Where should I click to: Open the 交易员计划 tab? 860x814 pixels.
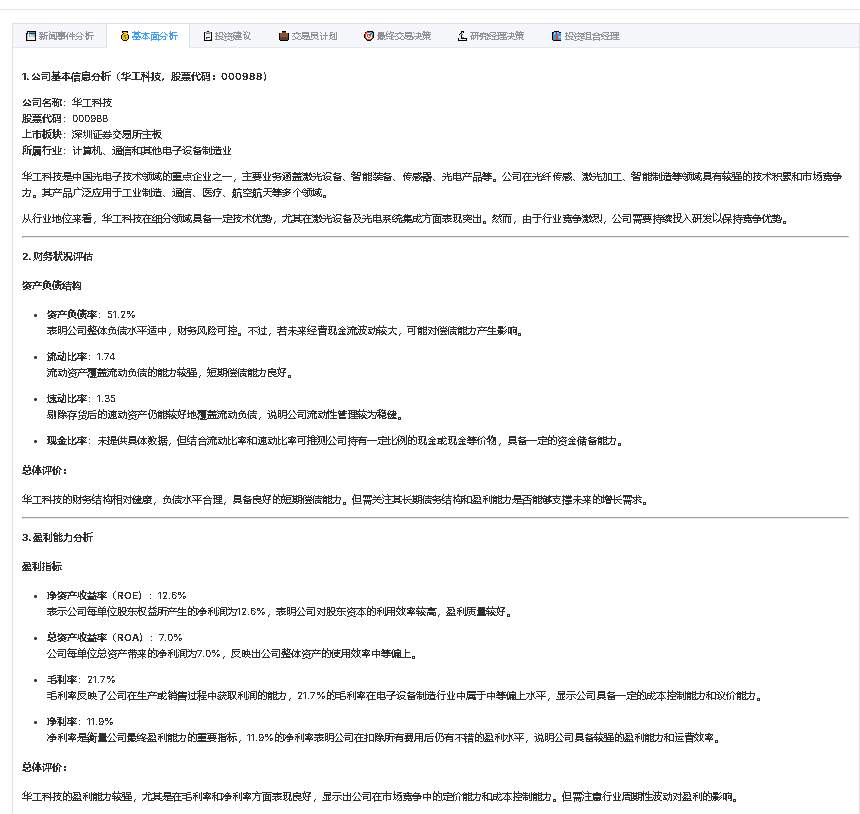click(308, 36)
